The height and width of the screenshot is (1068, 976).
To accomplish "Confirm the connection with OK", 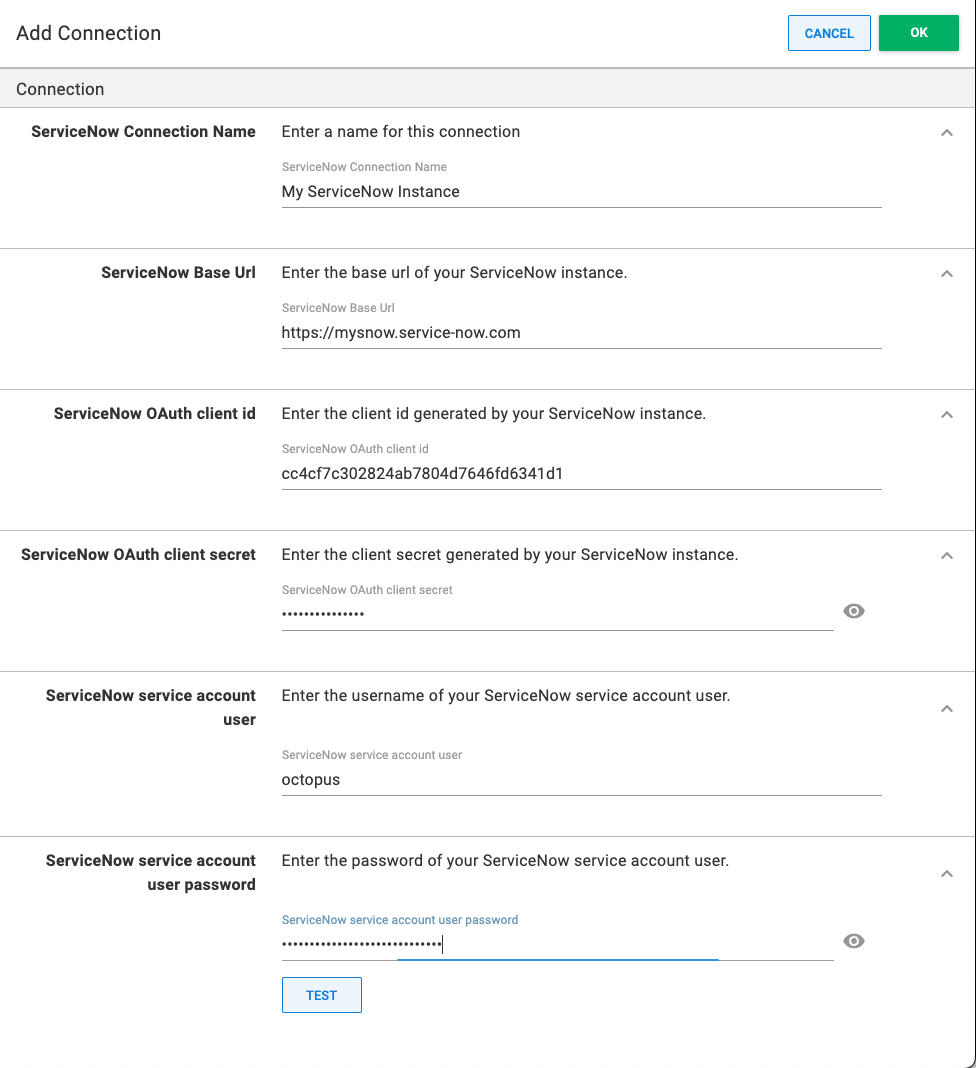I will [918, 32].
